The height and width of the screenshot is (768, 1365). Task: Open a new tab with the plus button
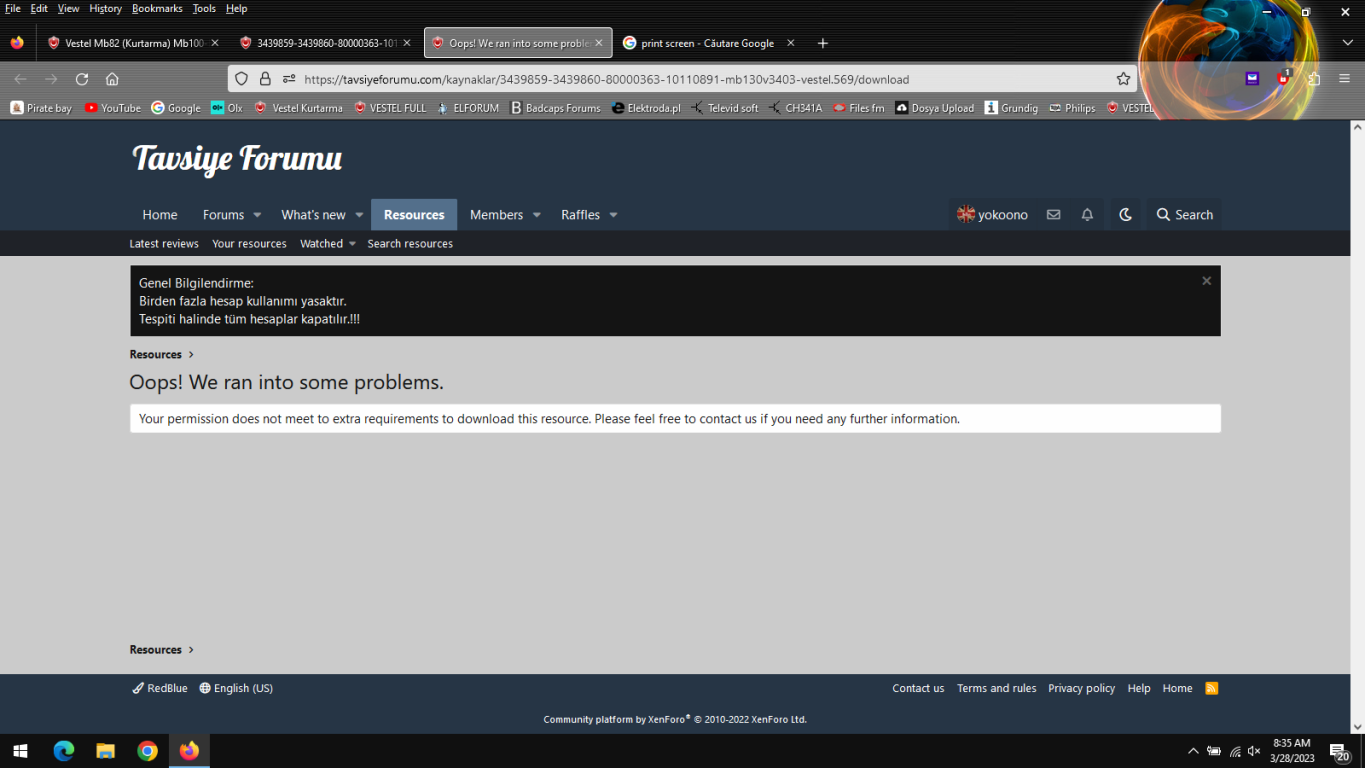[823, 43]
